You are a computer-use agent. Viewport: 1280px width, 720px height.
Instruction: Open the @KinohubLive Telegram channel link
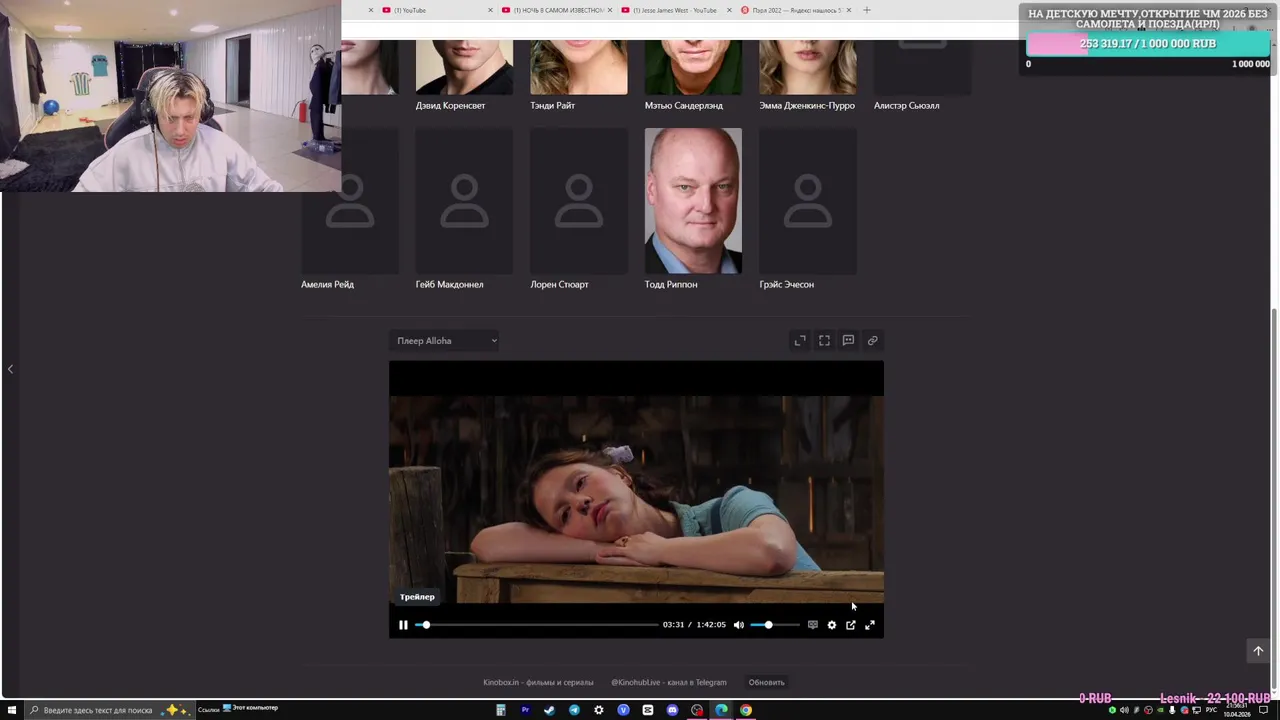tap(669, 682)
